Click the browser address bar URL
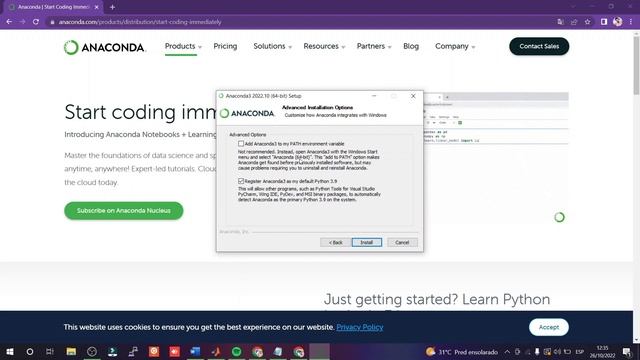Viewport: 640px width, 360px height. (x=140, y=22)
